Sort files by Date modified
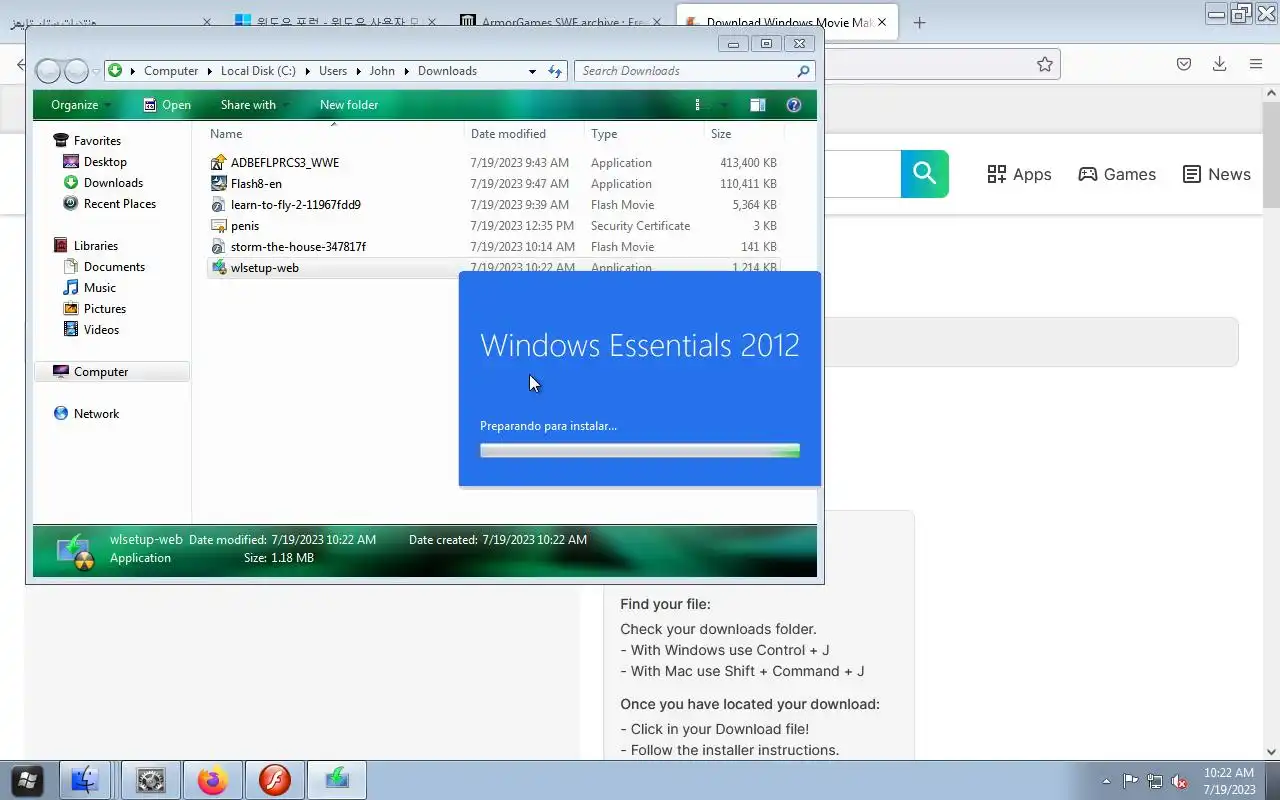 [x=525, y=134]
